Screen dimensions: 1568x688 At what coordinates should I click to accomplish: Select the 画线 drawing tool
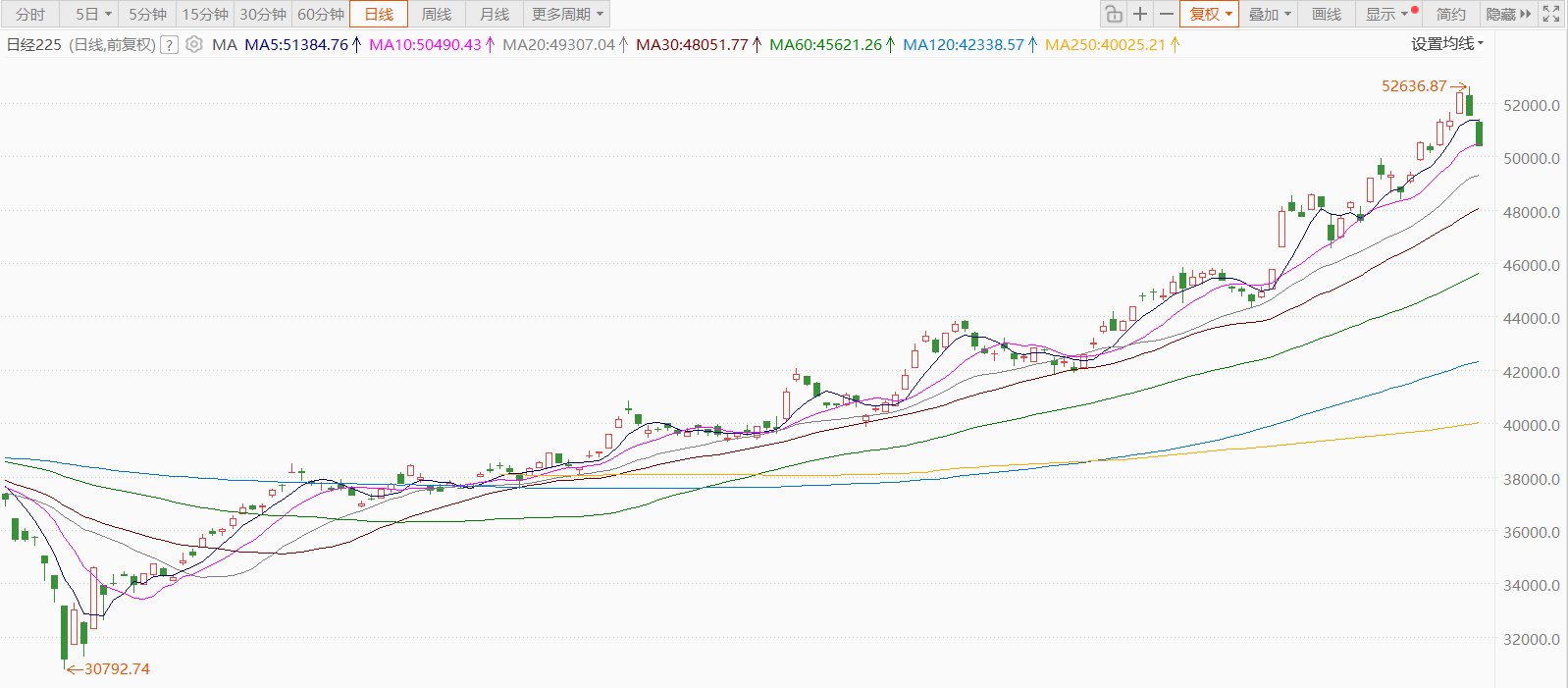point(1326,14)
